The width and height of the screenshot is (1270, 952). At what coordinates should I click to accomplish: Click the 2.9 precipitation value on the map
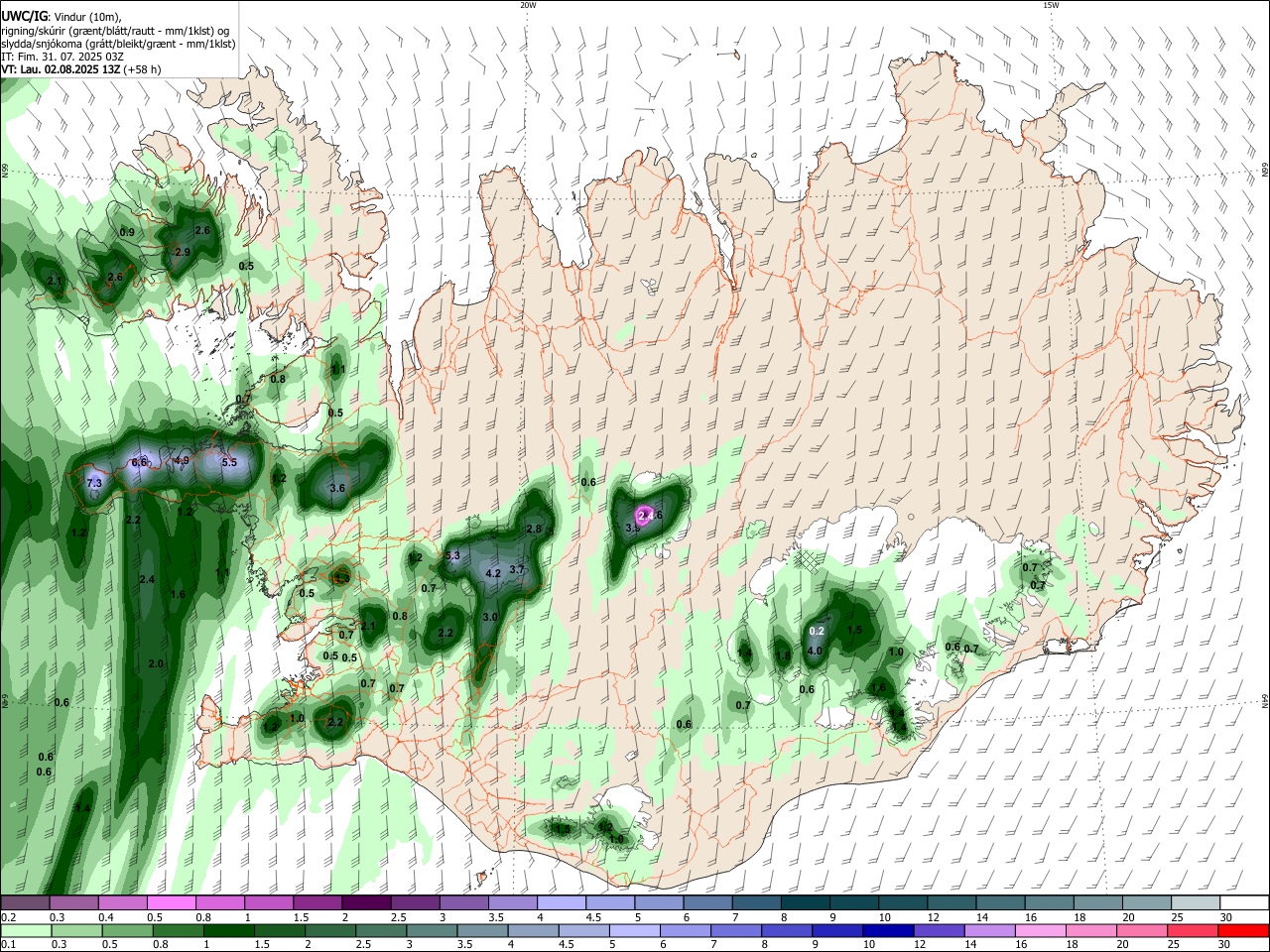183,252
